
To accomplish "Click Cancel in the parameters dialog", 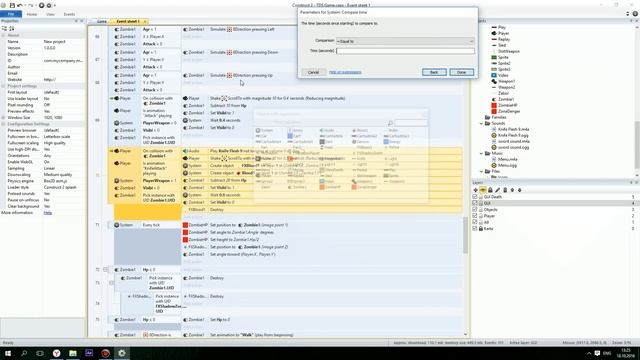I will tap(313, 72).
